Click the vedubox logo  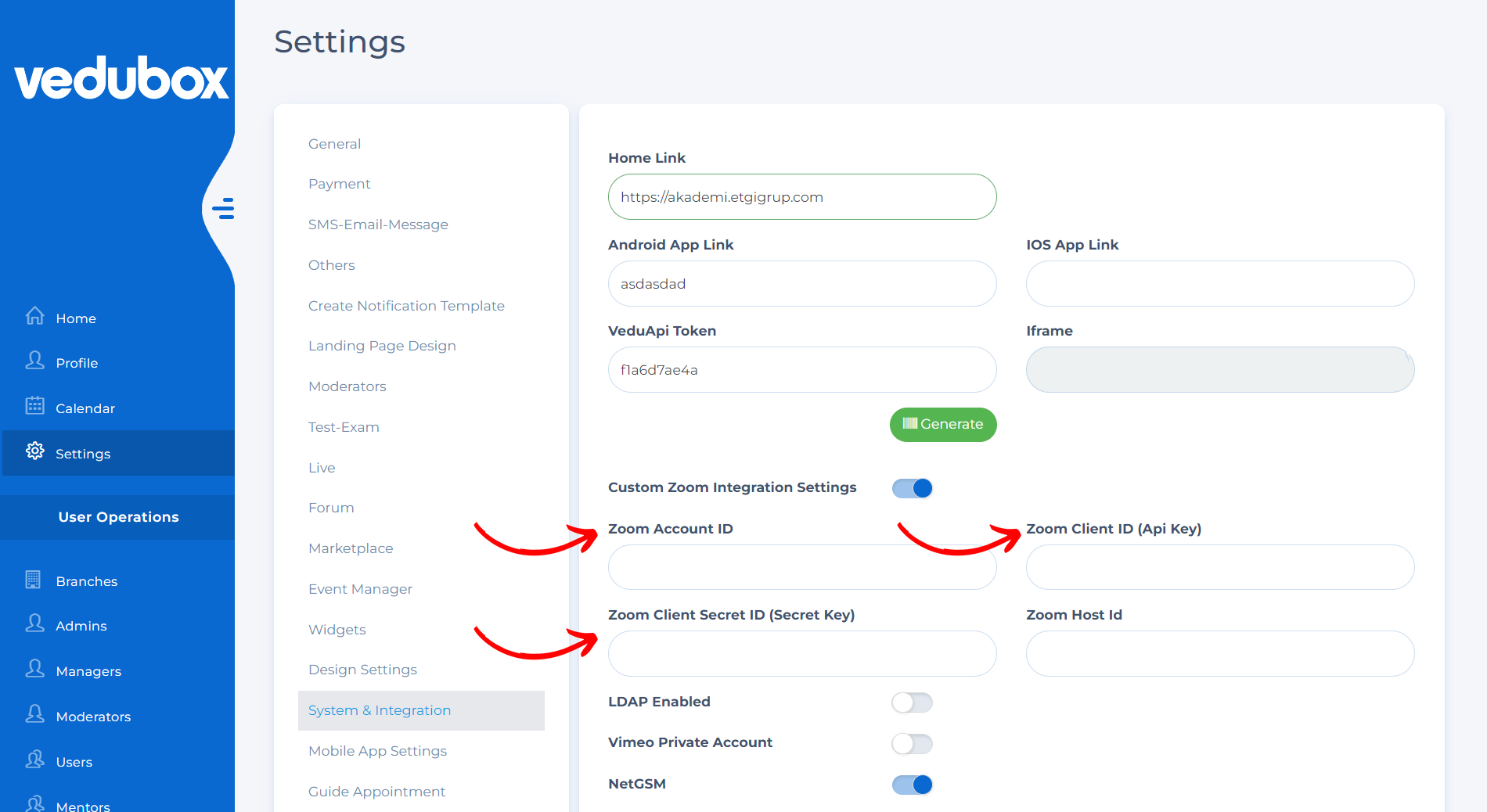[x=121, y=78]
